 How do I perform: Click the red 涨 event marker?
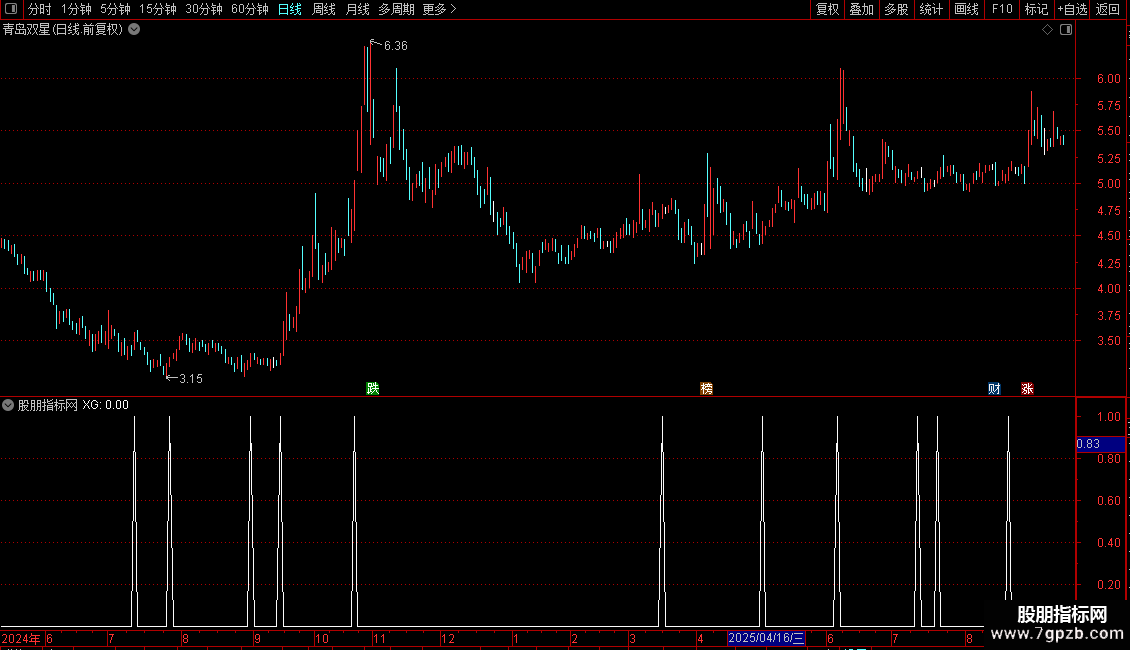(1028, 388)
